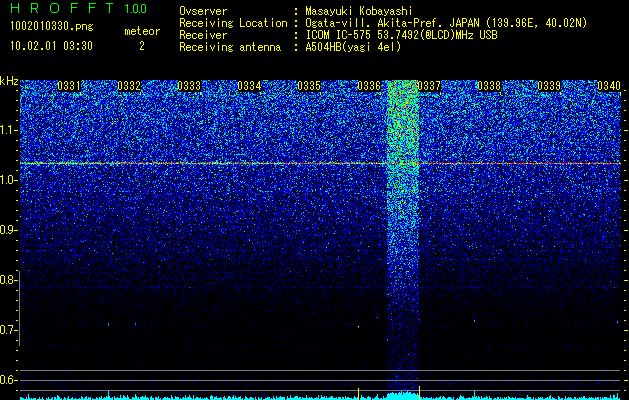The width and height of the screenshot is (629, 400).
Task: Click the Receiving antenna label
Action: (x=230, y=47)
